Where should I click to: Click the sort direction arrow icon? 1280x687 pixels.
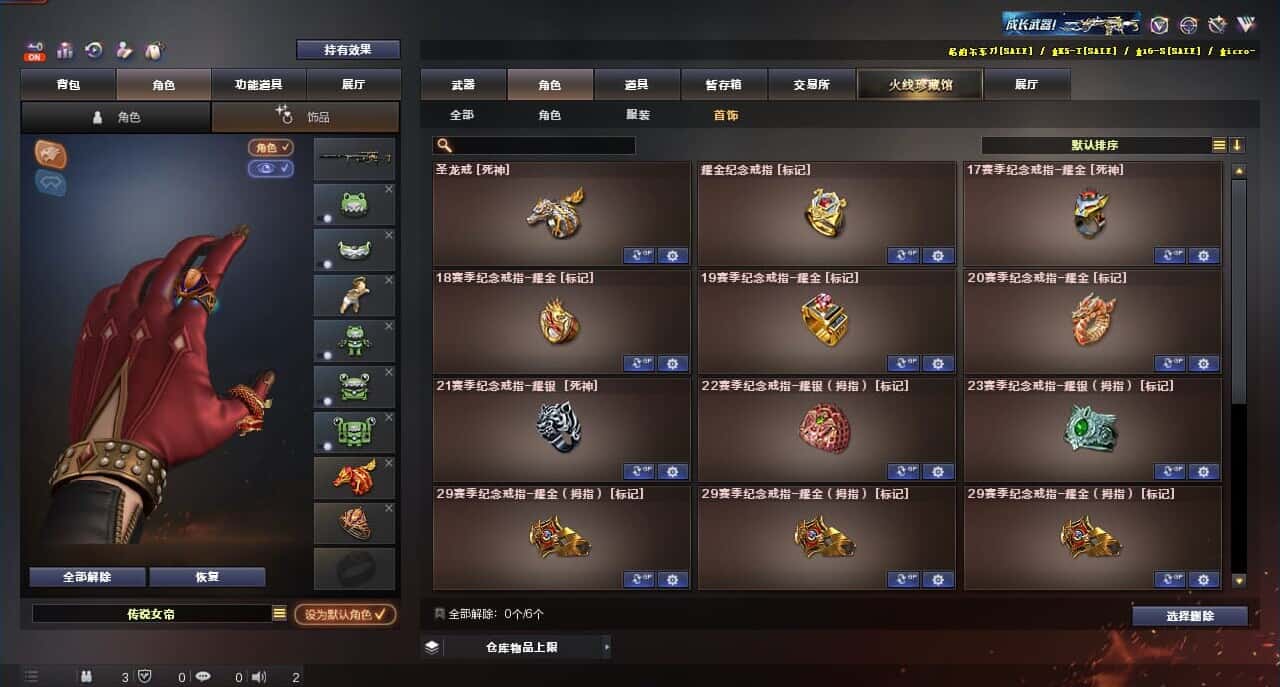pyautogui.click(x=1237, y=145)
